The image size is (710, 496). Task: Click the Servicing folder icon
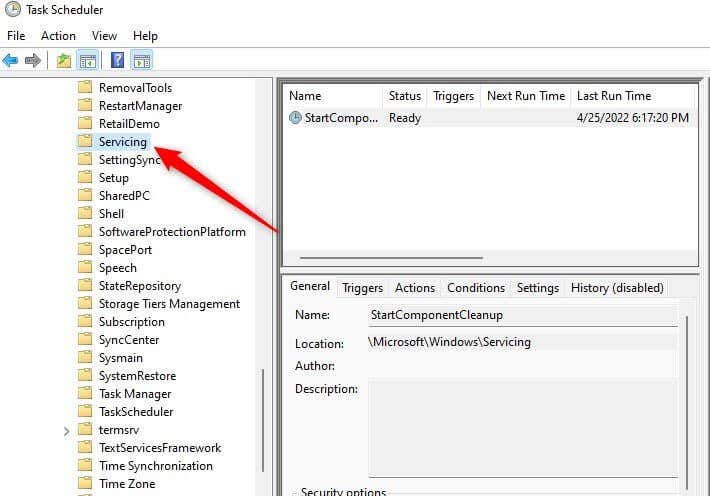tap(85, 141)
